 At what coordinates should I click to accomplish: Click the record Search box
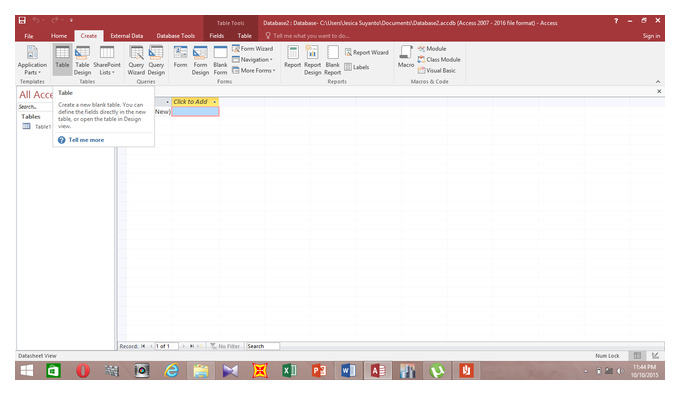point(263,346)
